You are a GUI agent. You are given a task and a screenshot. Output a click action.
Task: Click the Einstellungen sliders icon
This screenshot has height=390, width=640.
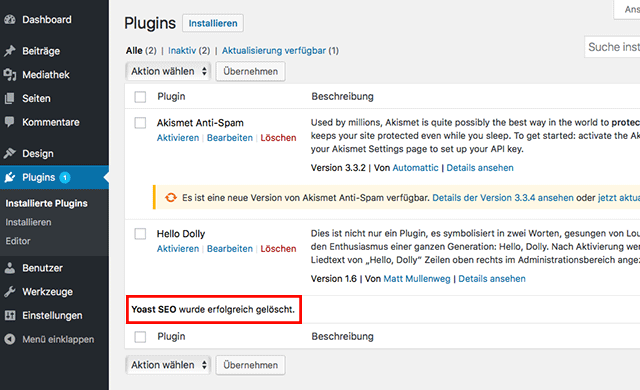[x=10, y=315]
